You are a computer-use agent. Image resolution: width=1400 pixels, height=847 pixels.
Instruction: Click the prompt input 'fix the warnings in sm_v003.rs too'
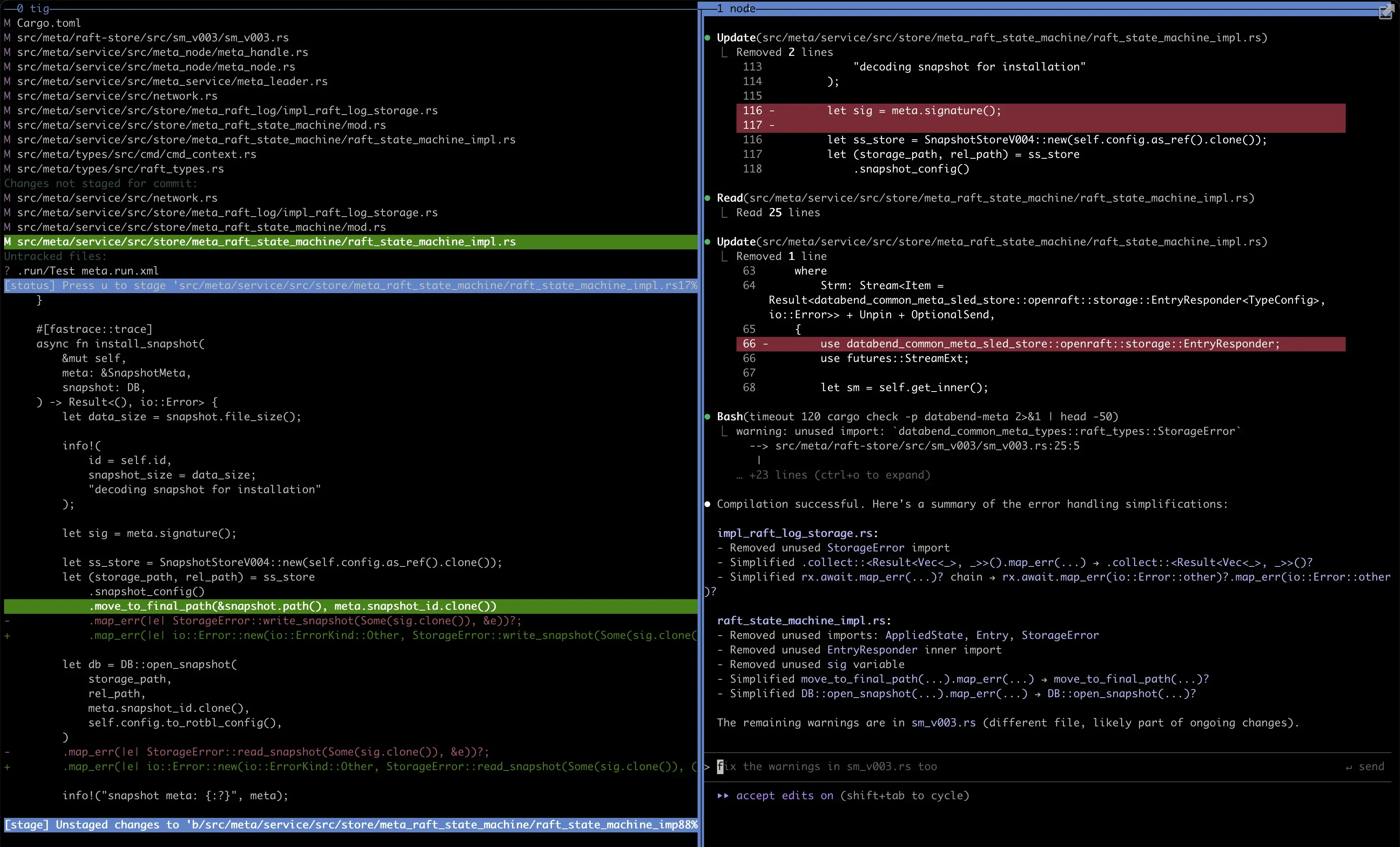coord(827,767)
